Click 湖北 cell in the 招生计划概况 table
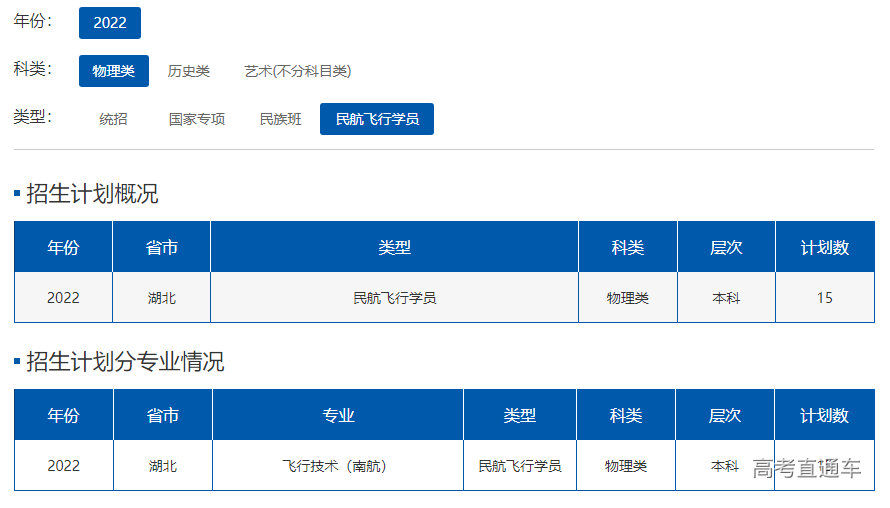 click(161, 298)
